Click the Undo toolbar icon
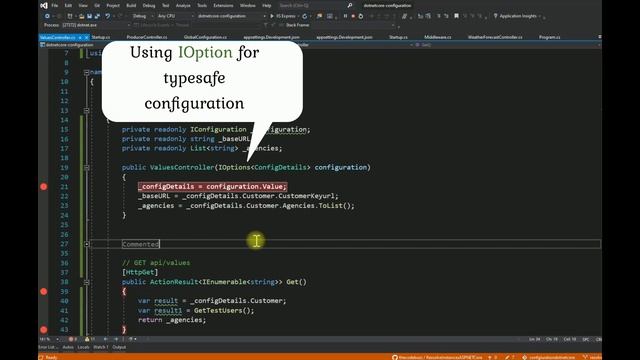Viewport: 640px width, 360px height. 107,16
